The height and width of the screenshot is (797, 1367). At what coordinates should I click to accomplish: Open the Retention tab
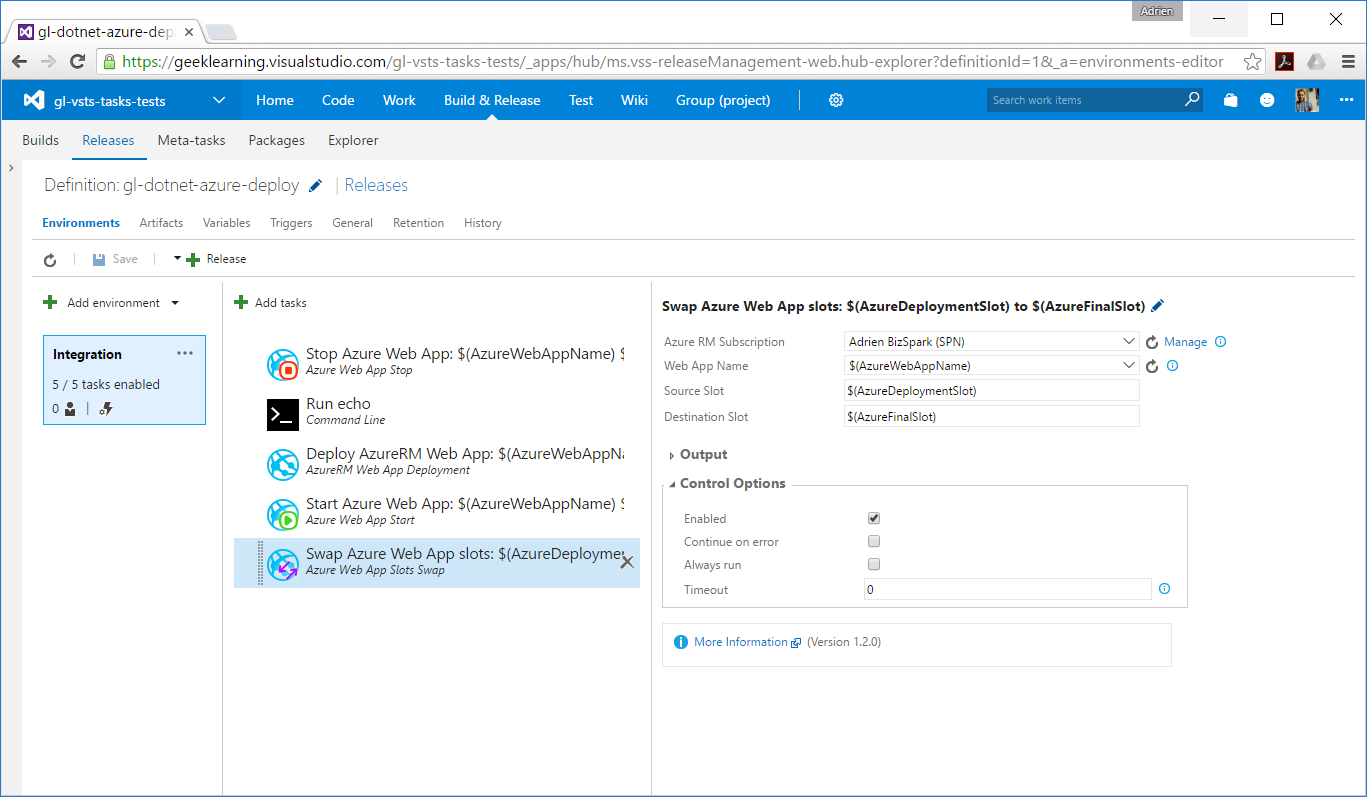pyautogui.click(x=418, y=223)
